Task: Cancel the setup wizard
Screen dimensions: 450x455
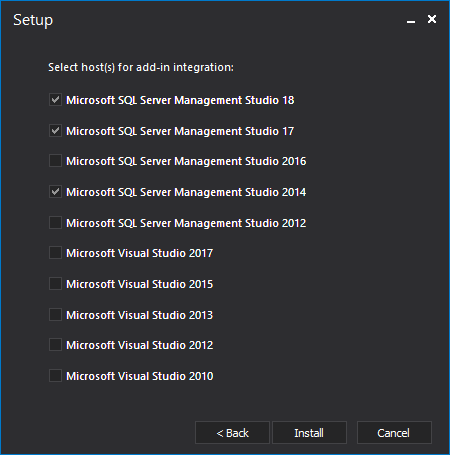Action: click(x=394, y=433)
